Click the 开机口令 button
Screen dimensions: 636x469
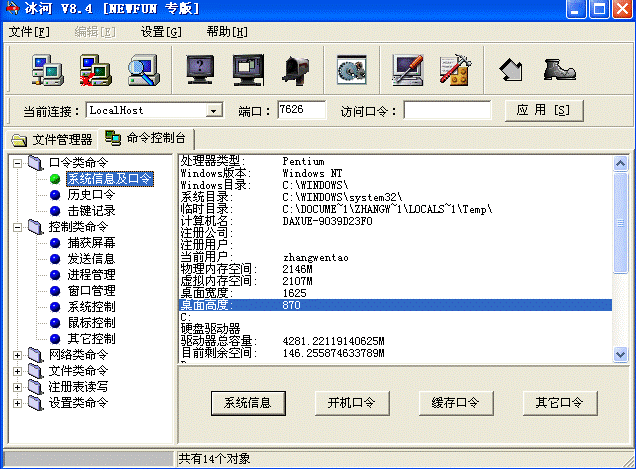(x=352, y=403)
